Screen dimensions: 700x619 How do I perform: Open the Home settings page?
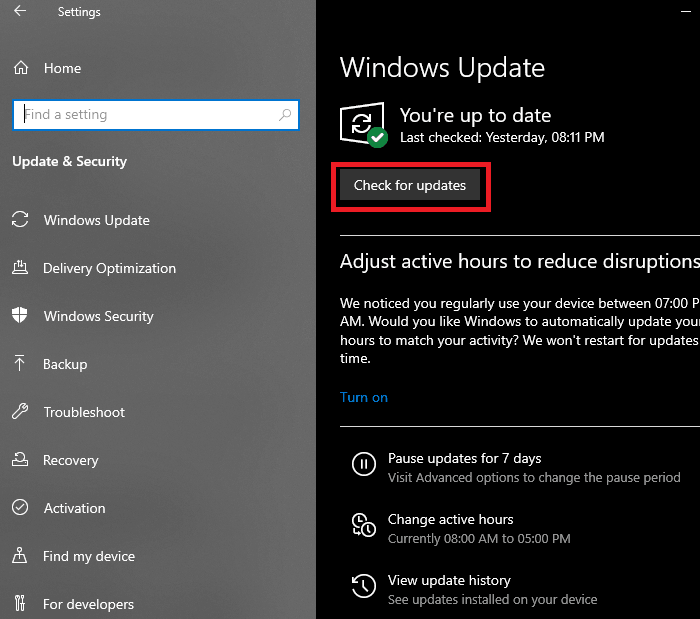[62, 68]
